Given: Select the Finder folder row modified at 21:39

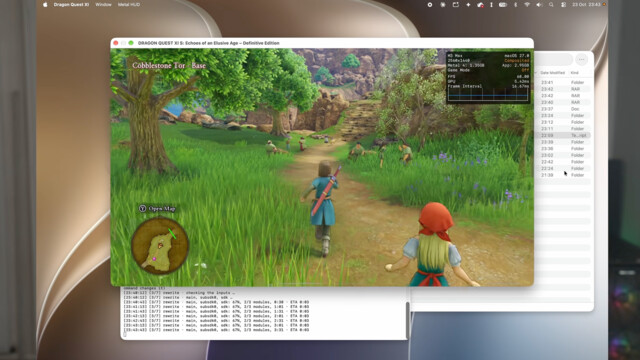Looking at the screenshot, I should point(563,175).
